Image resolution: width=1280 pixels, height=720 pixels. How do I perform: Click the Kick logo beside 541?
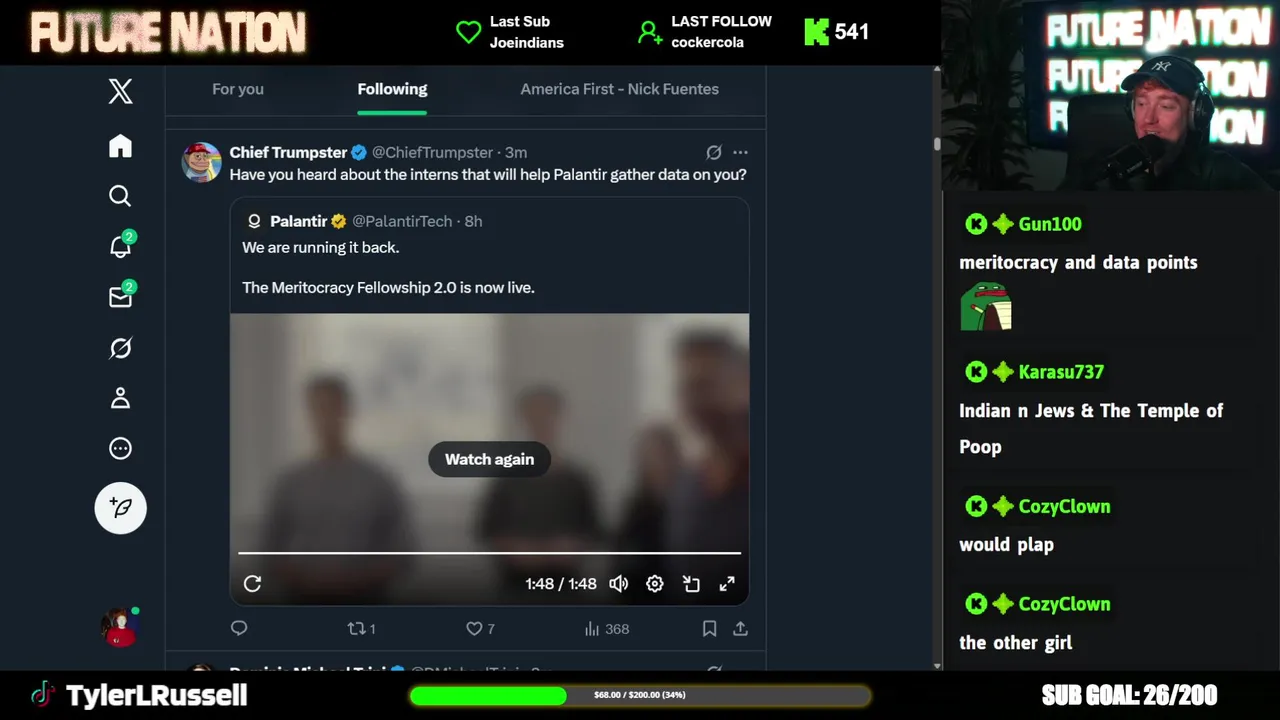[x=816, y=32]
